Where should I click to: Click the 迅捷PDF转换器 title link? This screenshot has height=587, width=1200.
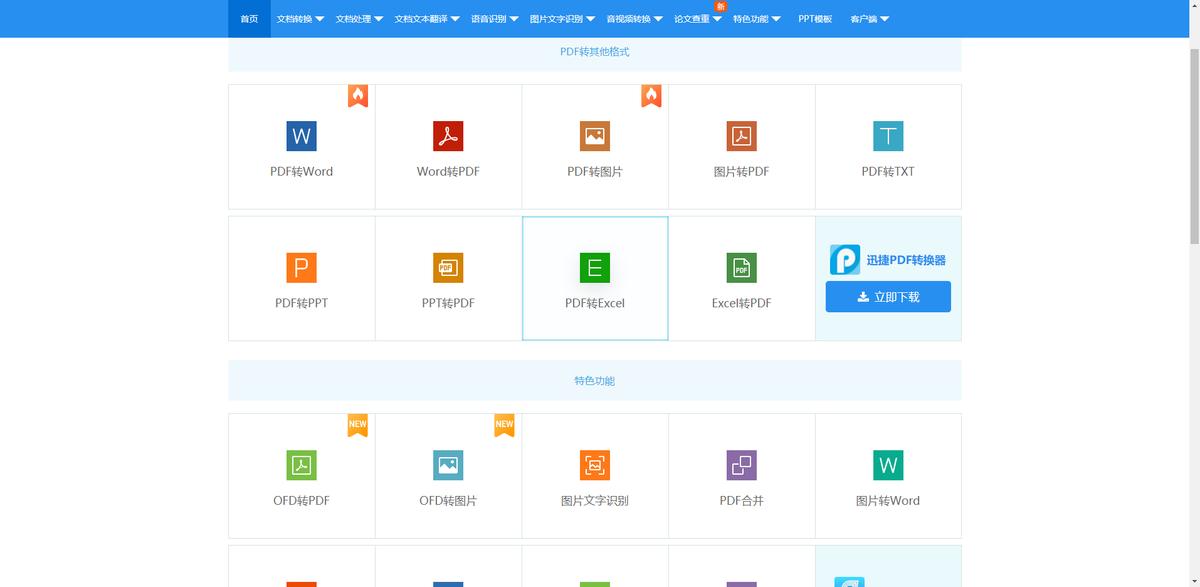pyautogui.click(x=906, y=260)
